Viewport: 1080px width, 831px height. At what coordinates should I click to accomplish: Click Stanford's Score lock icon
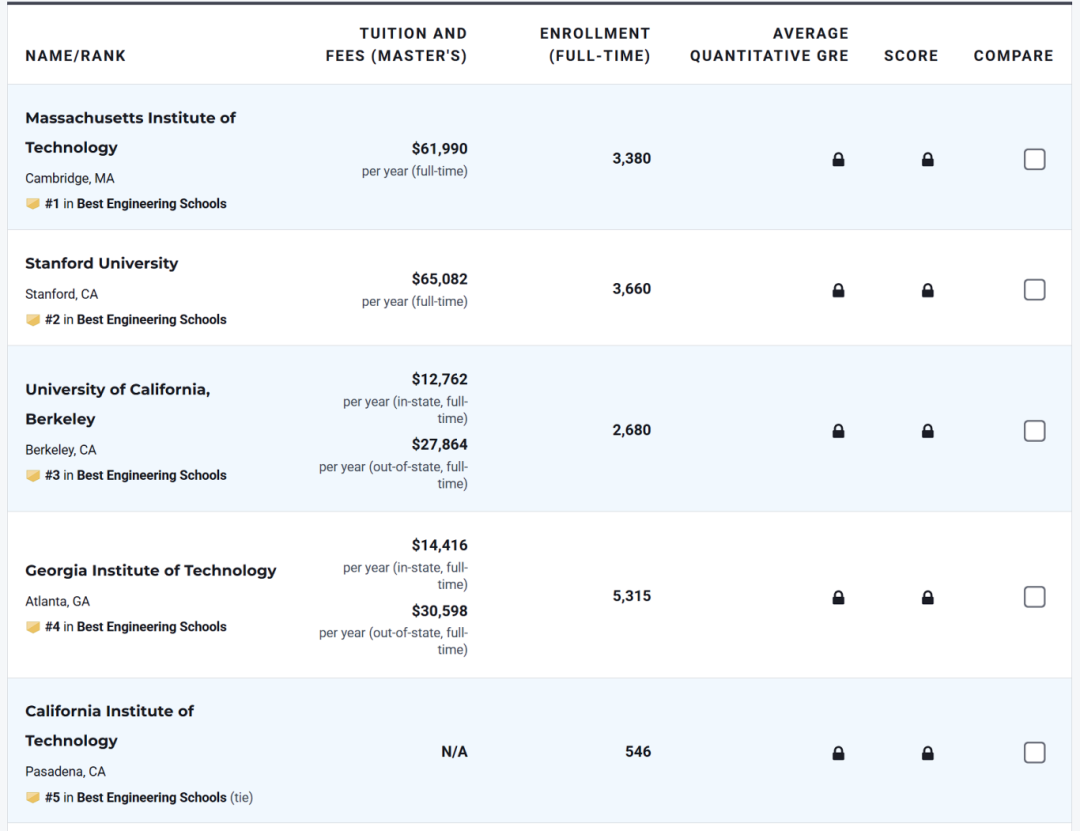[x=928, y=290]
